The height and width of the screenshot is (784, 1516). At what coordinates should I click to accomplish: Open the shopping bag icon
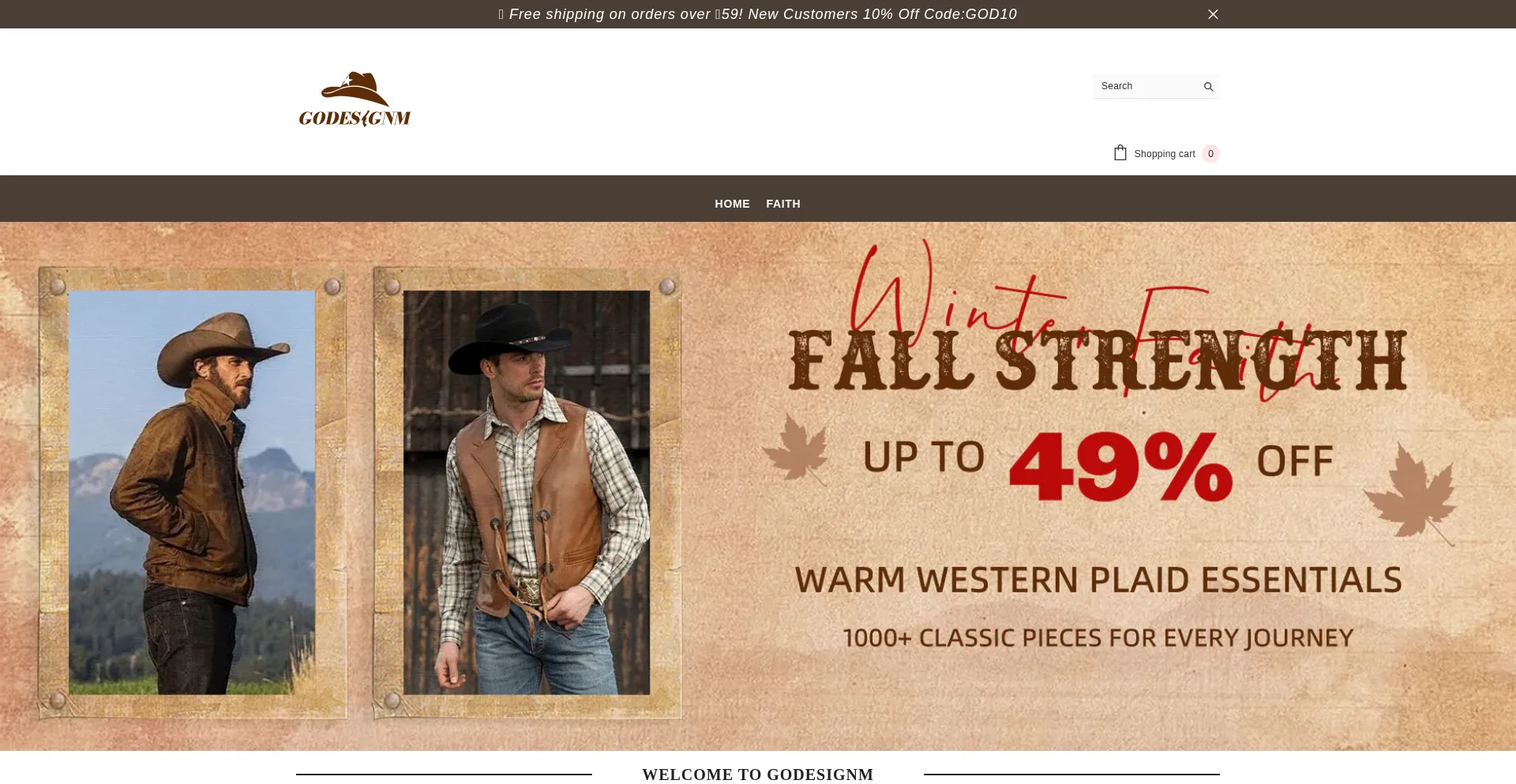1120,153
